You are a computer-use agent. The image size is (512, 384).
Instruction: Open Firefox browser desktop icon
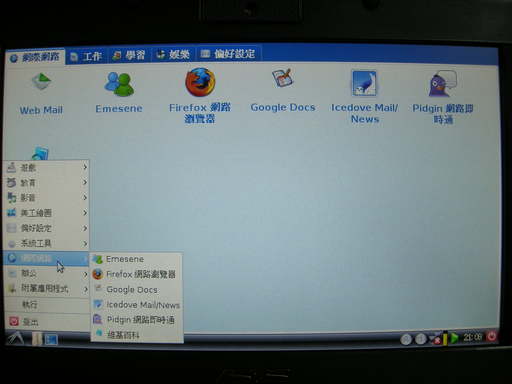200,95
